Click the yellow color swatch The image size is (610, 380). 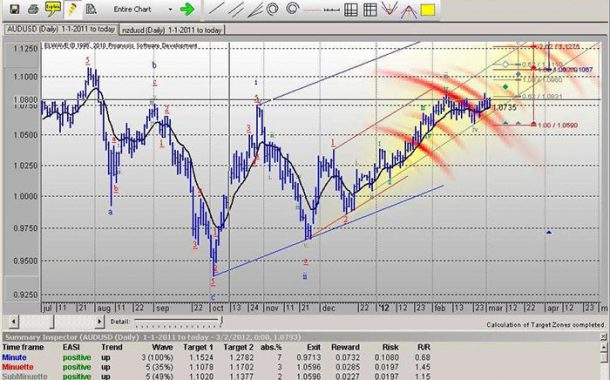point(428,10)
